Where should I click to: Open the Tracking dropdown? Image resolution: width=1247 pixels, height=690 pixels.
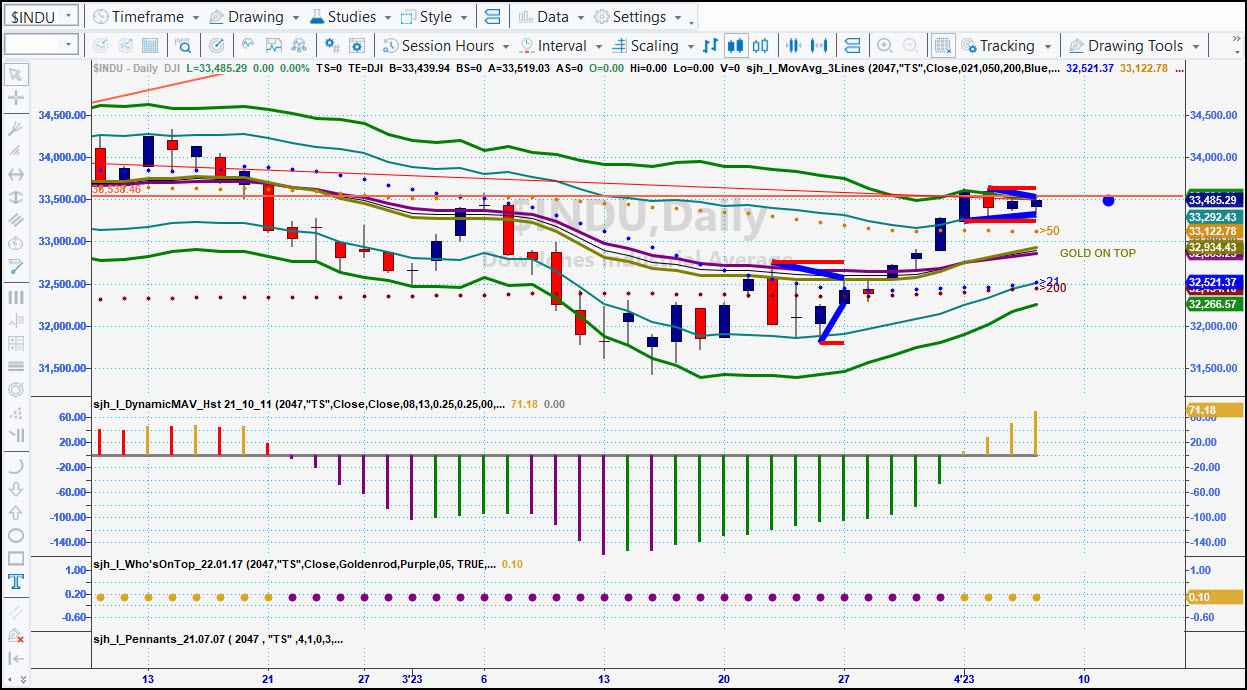pos(1007,46)
